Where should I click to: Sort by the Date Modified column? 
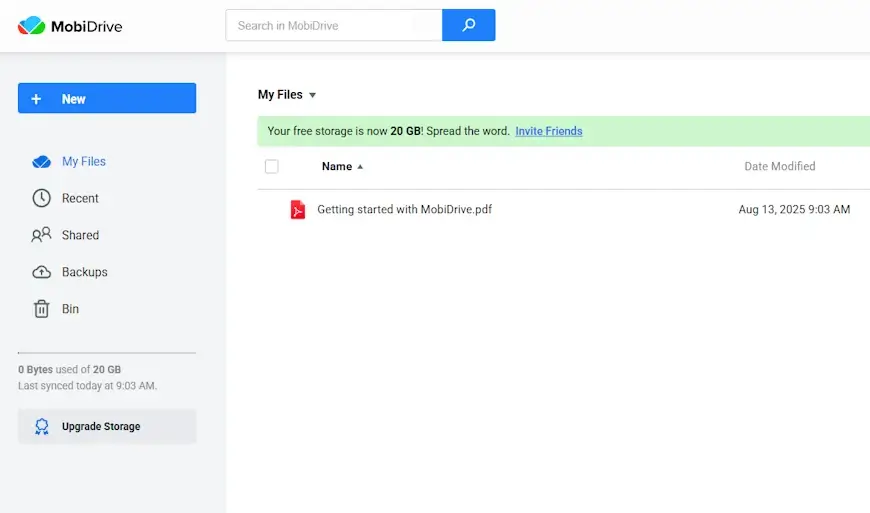pyautogui.click(x=780, y=166)
